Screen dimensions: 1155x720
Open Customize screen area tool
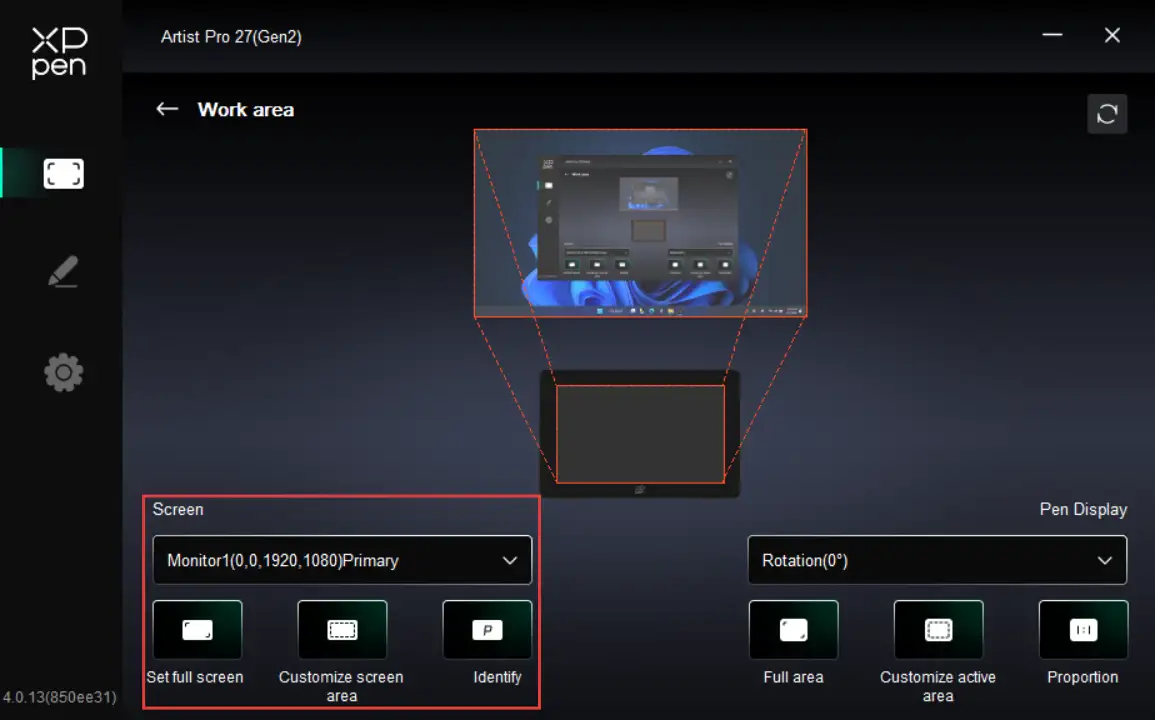(x=342, y=630)
